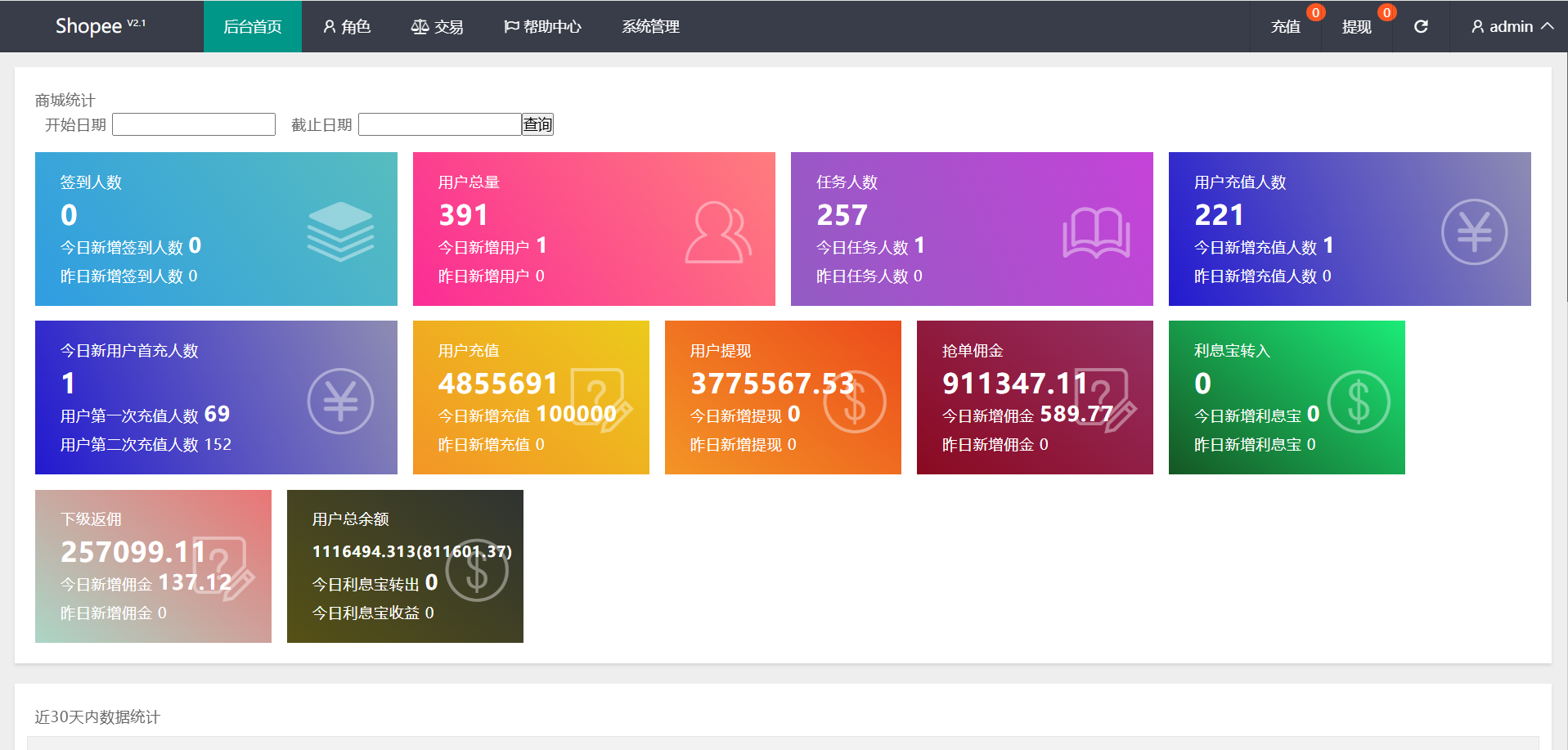Click 今日新增提现 0 line
Screen dimensions: 1568x750
(745, 415)
